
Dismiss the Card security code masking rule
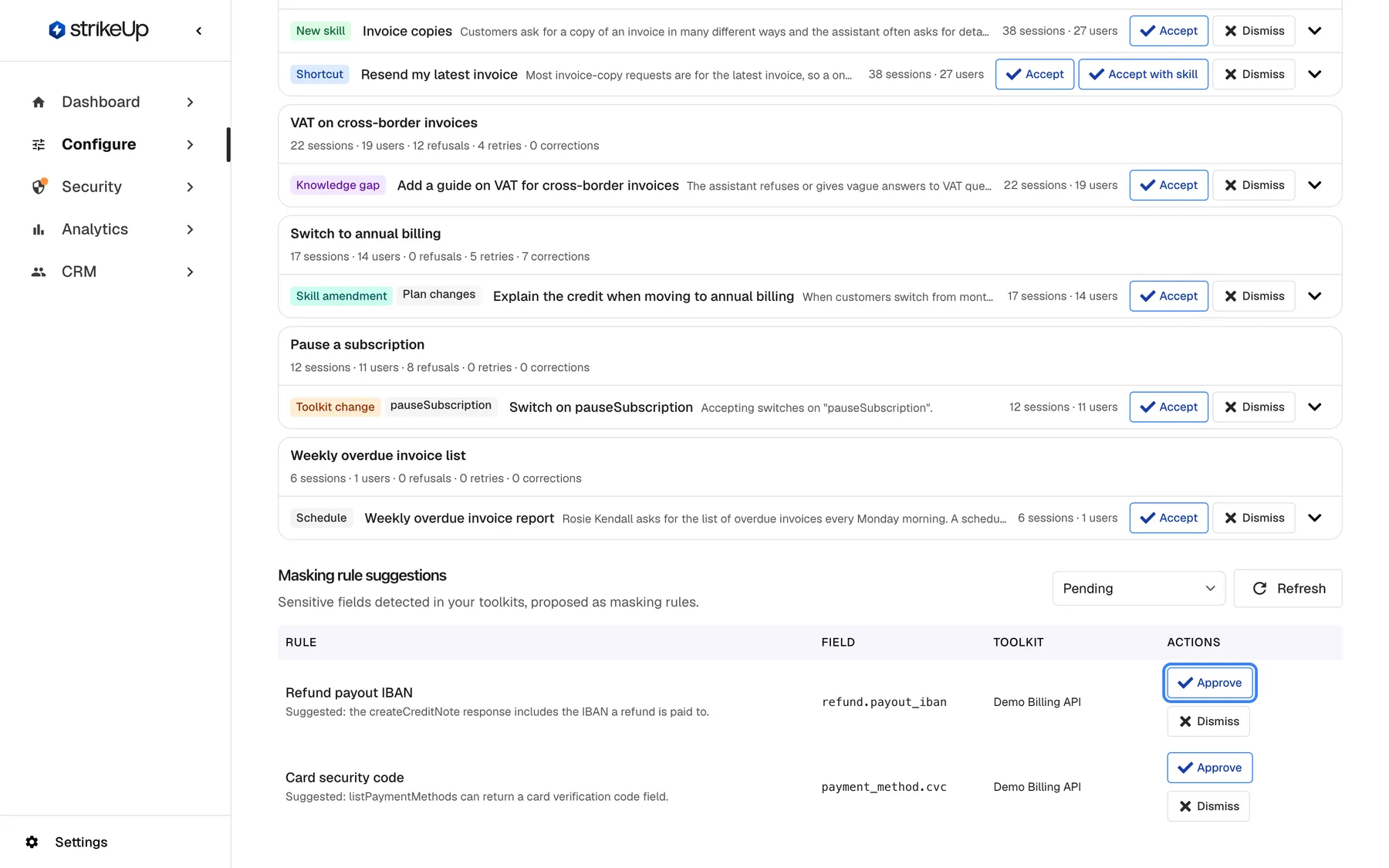click(x=1208, y=806)
